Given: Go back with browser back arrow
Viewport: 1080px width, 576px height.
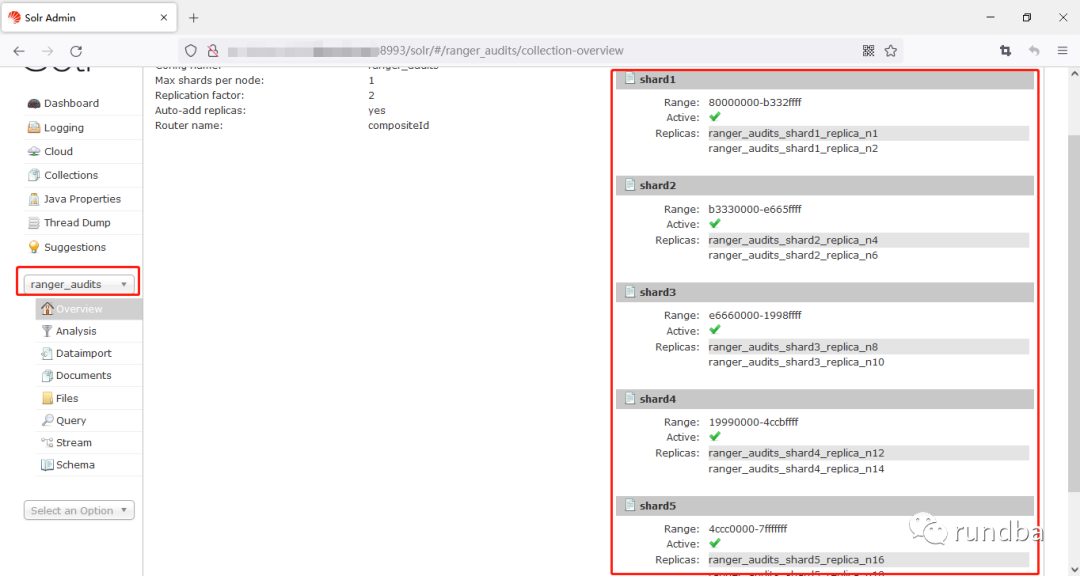Looking at the screenshot, I should coord(19,51).
